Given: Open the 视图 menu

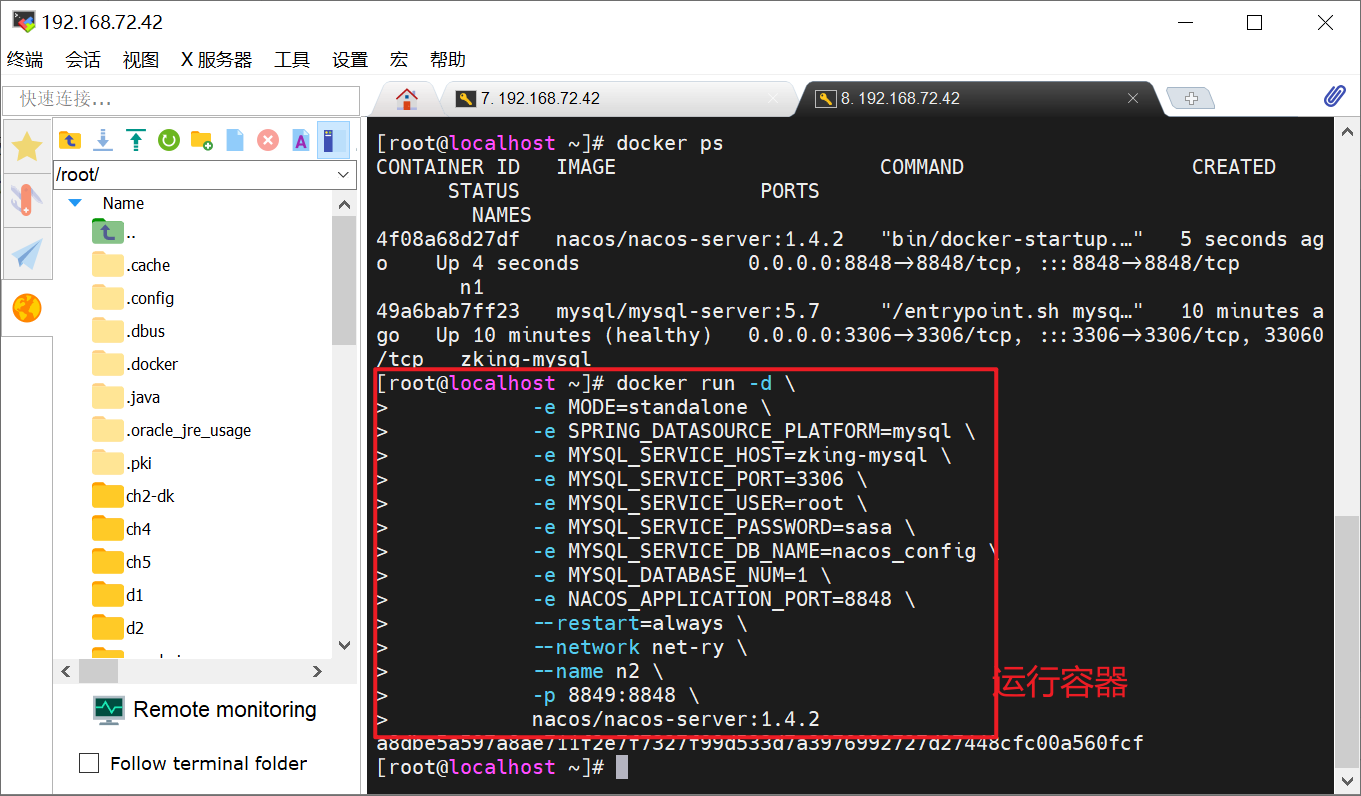Looking at the screenshot, I should coord(141,60).
